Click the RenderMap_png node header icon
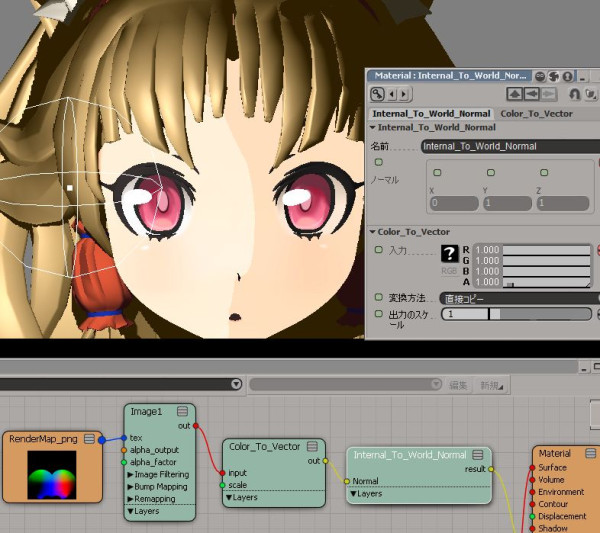 click(89, 438)
